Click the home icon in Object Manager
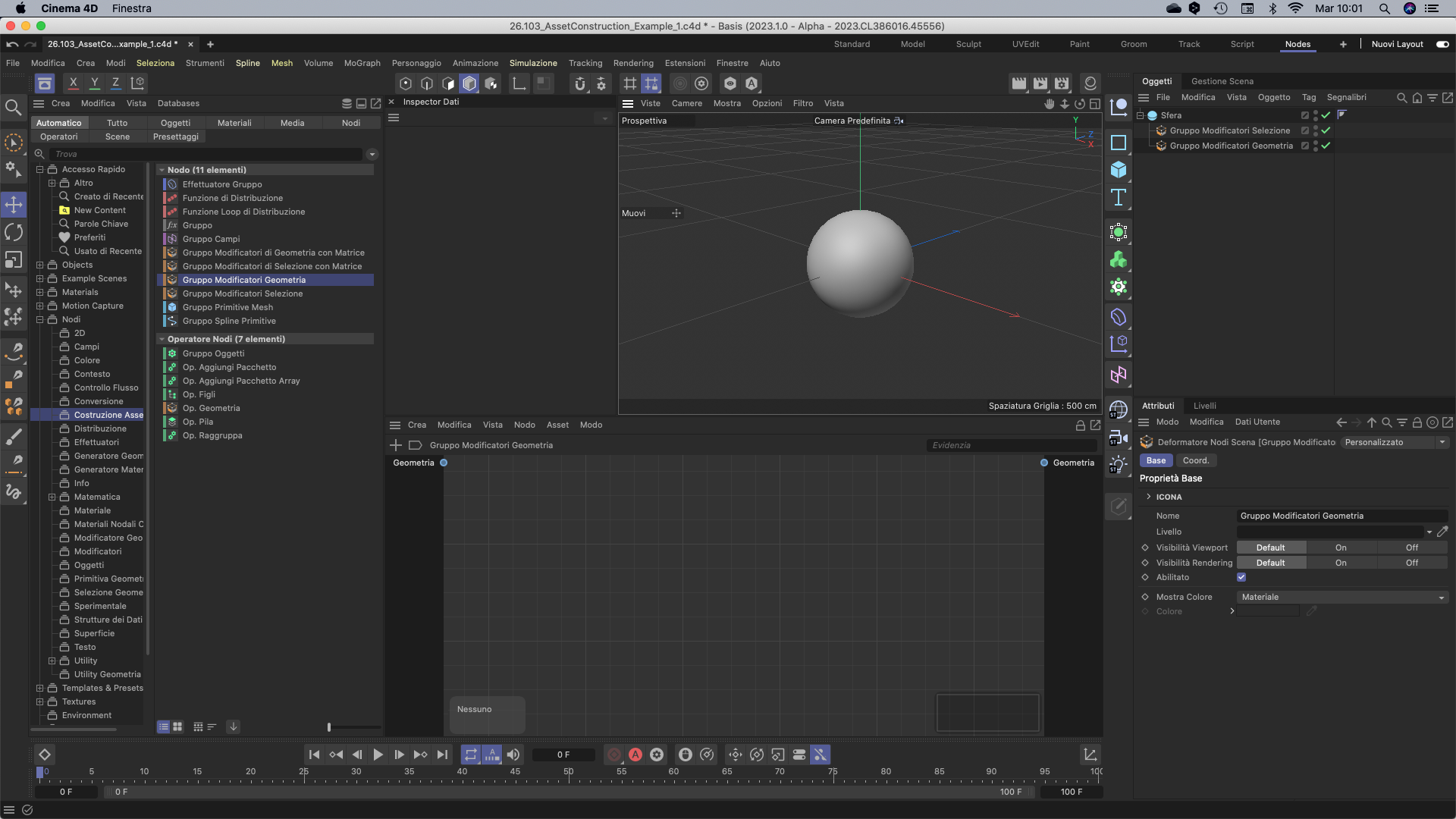Image resolution: width=1456 pixels, height=819 pixels. 1417,98
